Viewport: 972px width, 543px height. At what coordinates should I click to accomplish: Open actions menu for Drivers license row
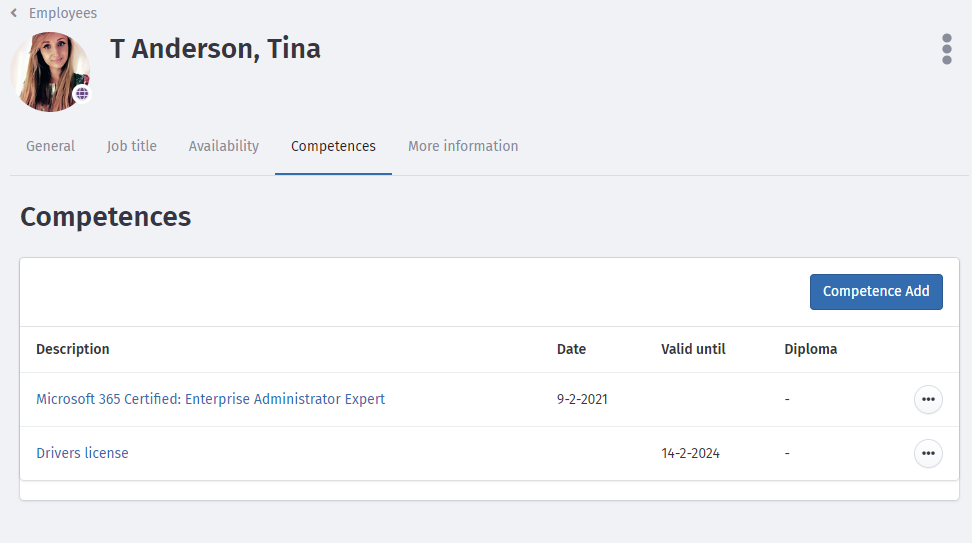coord(928,453)
